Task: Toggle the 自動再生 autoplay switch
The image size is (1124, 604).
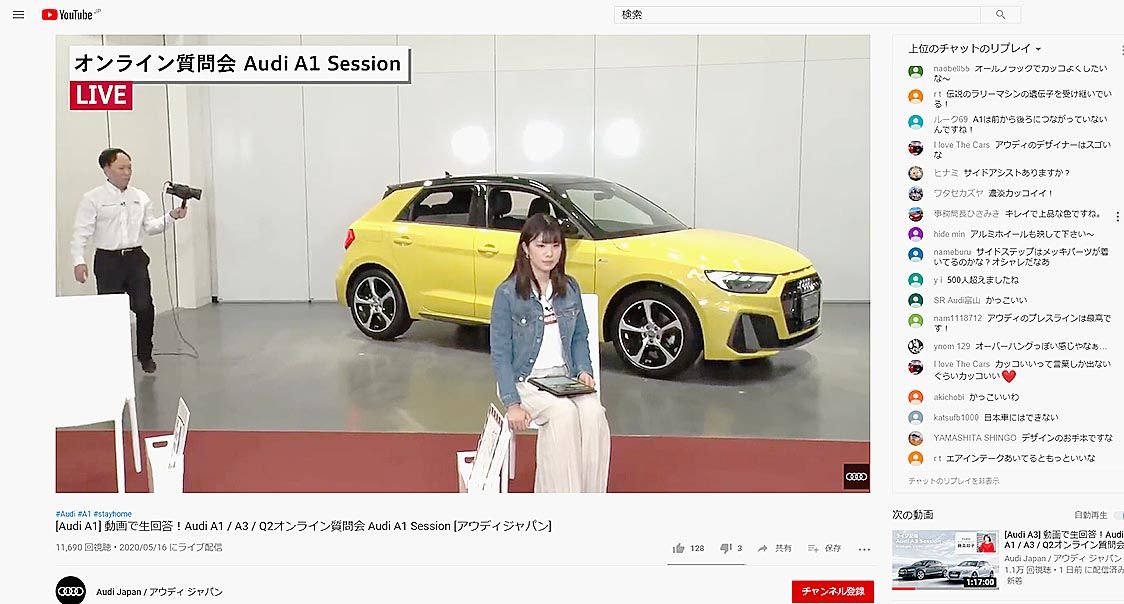Action: coord(1118,515)
